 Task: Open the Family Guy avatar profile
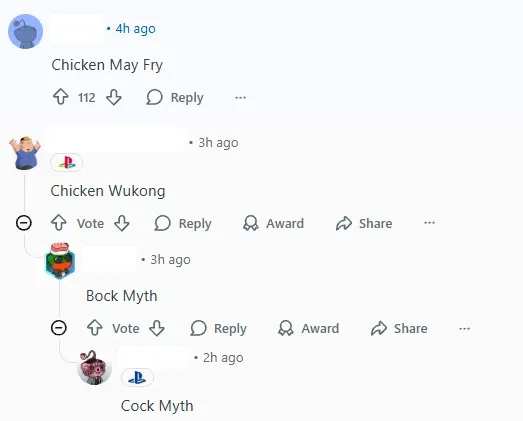(25, 152)
